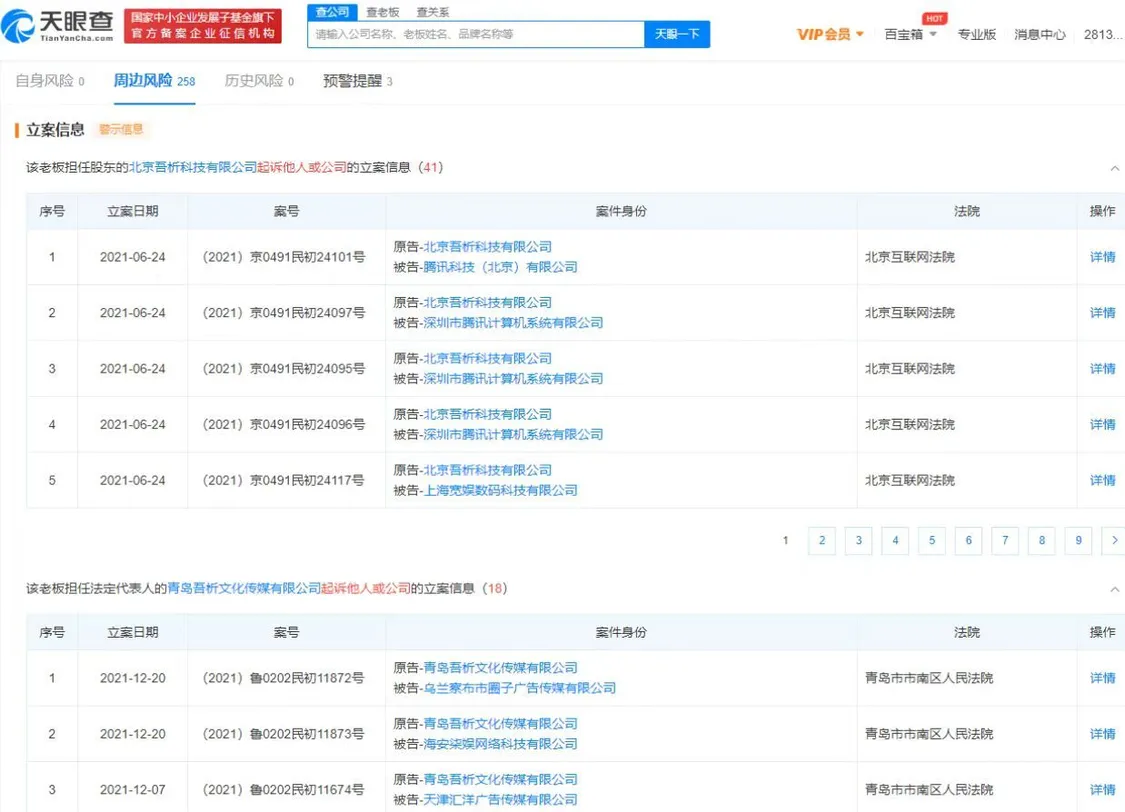View 详情 for case 鲁0202民初11872号
Image resolution: width=1125 pixels, height=812 pixels.
(1102, 678)
